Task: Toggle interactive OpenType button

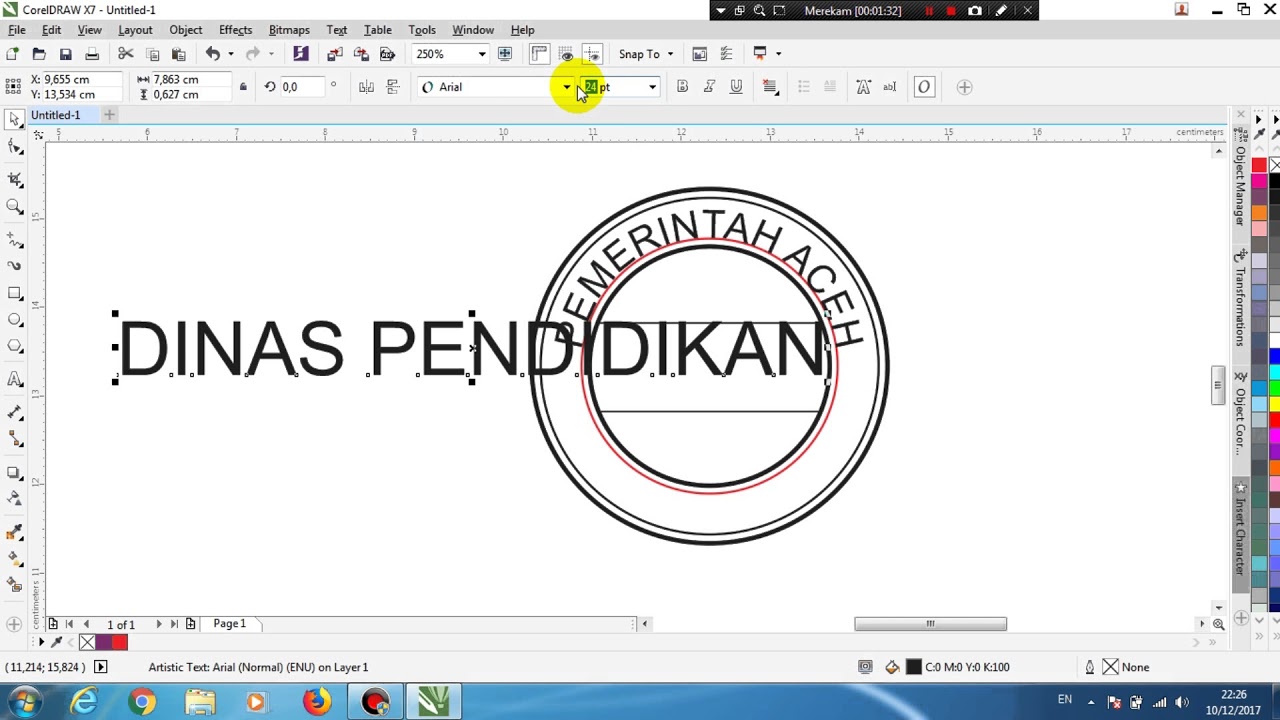Action: (x=924, y=87)
